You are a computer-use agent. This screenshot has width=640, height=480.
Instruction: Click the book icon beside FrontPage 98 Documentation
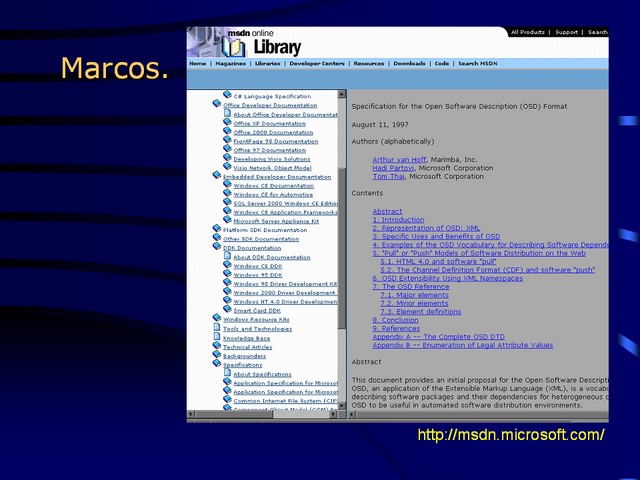[x=227, y=140]
